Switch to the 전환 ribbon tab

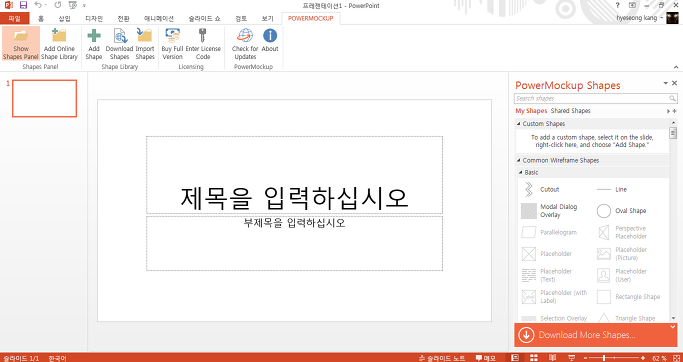pos(123,18)
